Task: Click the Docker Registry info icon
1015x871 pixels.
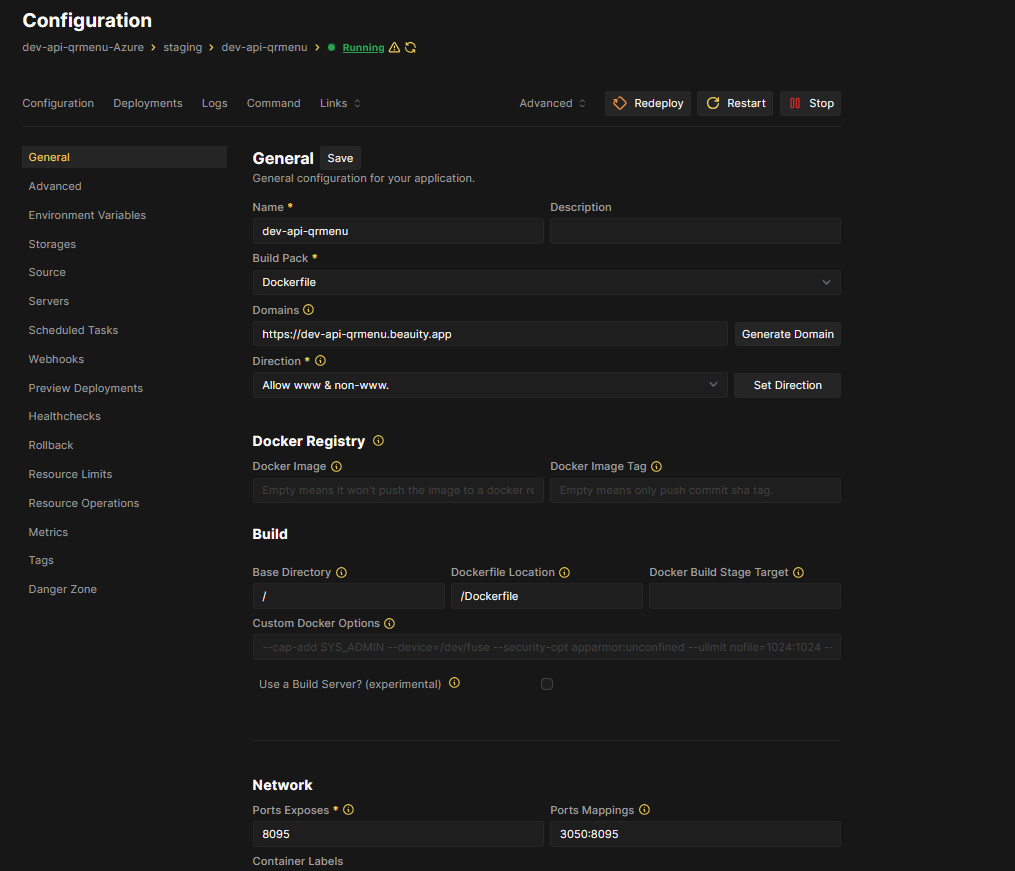Action: 379,441
